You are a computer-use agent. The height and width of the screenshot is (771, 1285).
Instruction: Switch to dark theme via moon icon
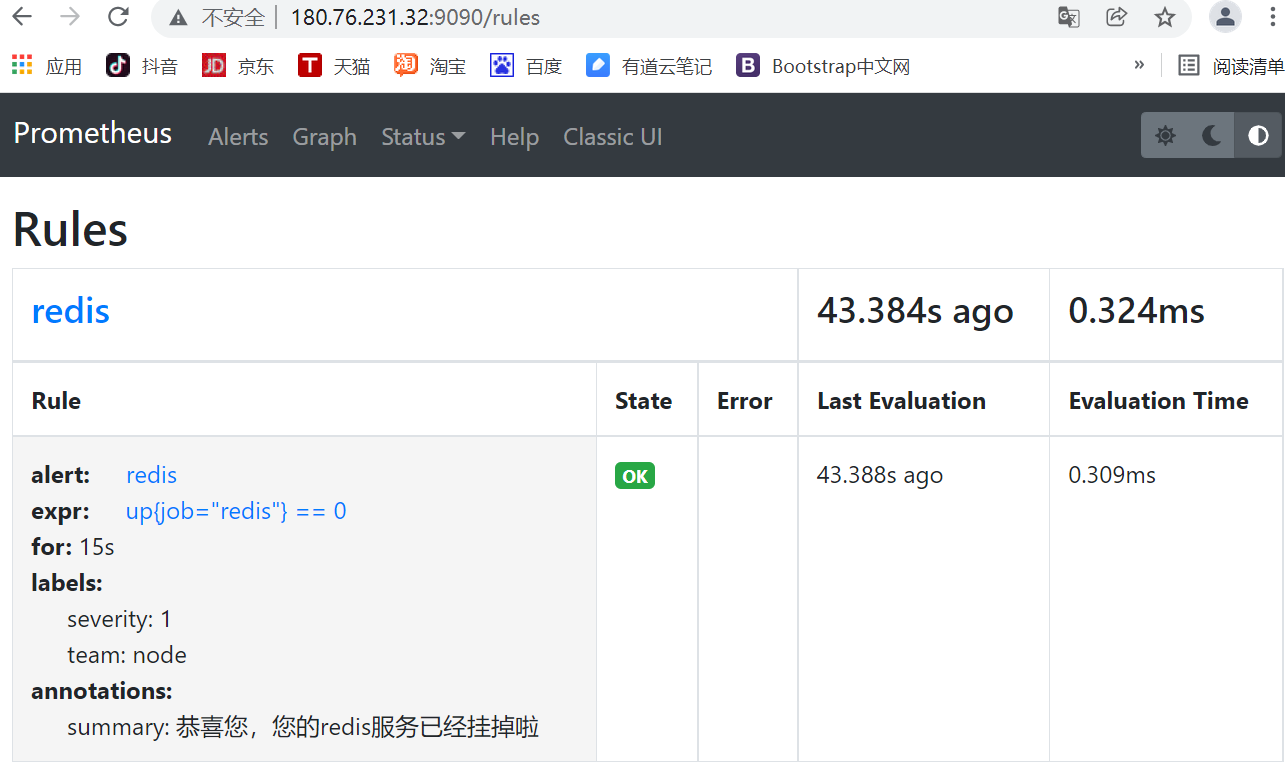click(1210, 135)
